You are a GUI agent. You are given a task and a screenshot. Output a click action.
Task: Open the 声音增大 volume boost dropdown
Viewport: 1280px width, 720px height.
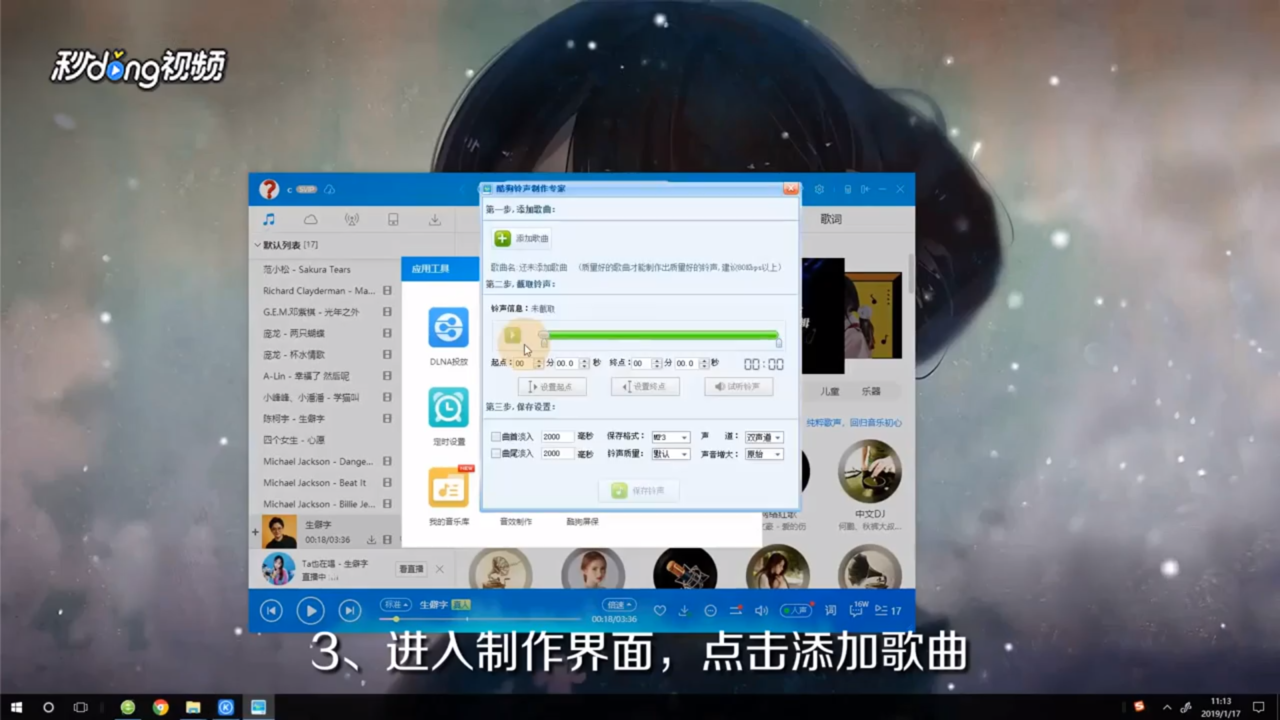pyautogui.click(x=763, y=454)
